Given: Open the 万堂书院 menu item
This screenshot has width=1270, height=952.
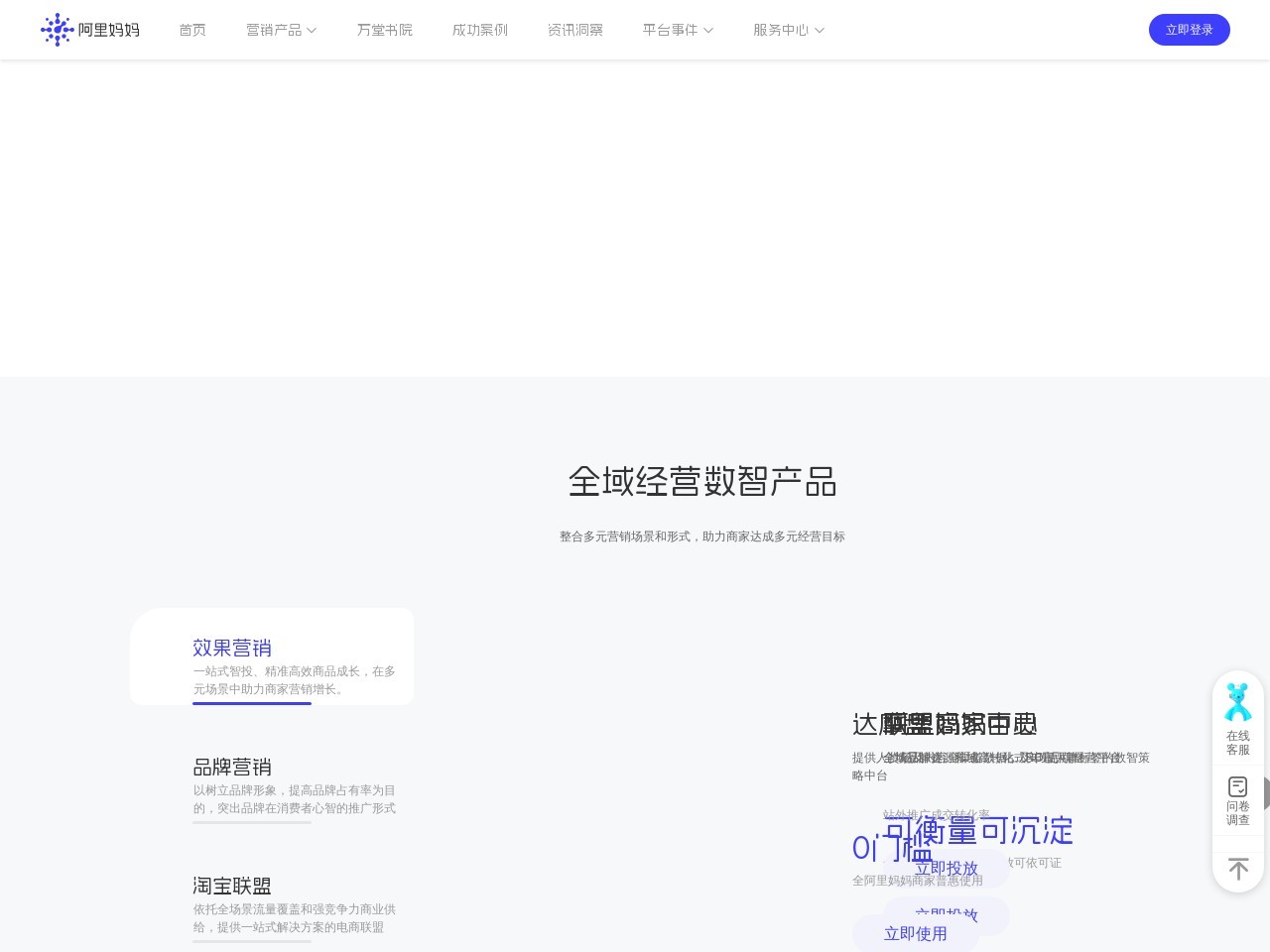Looking at the screenshot, I should coord(384,30).
